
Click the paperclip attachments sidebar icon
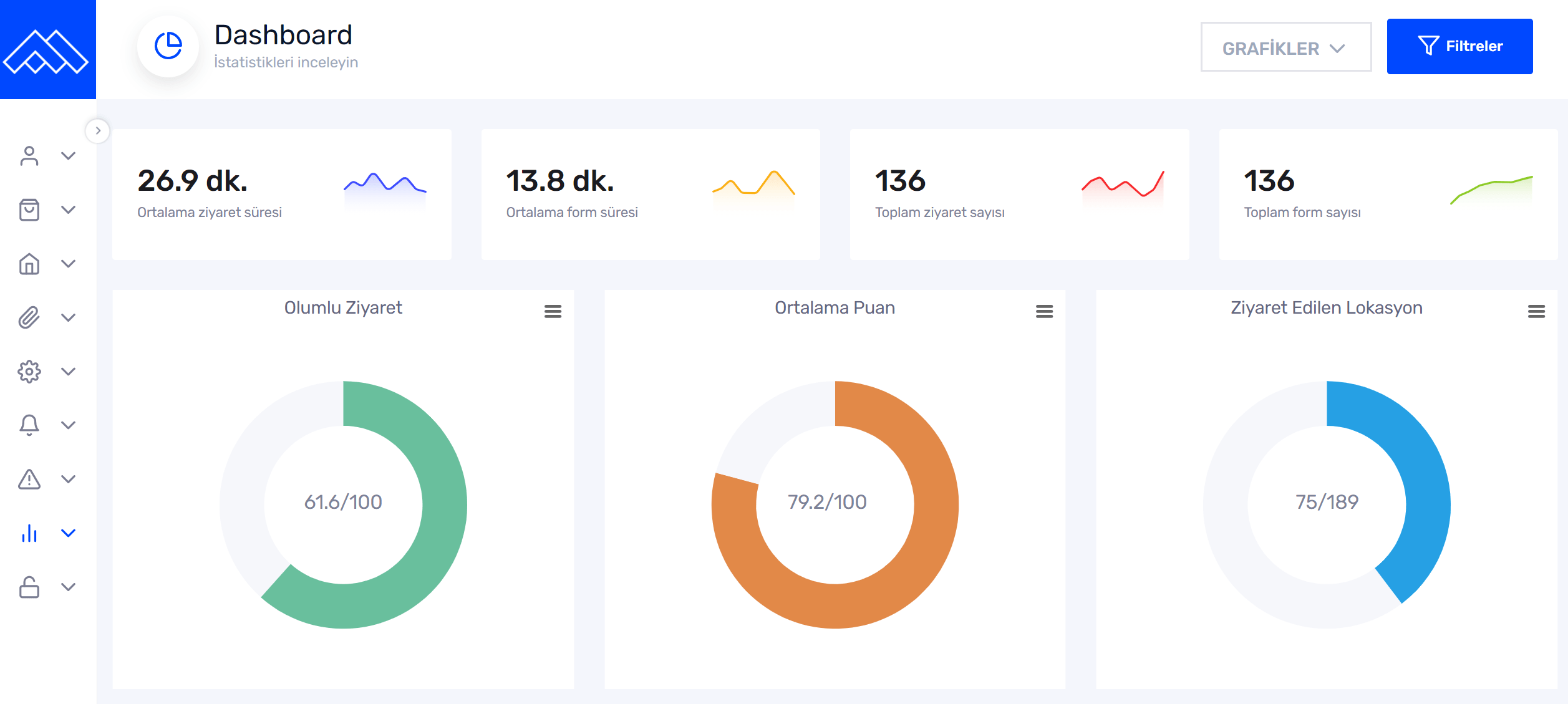click(x=29, y=317)
